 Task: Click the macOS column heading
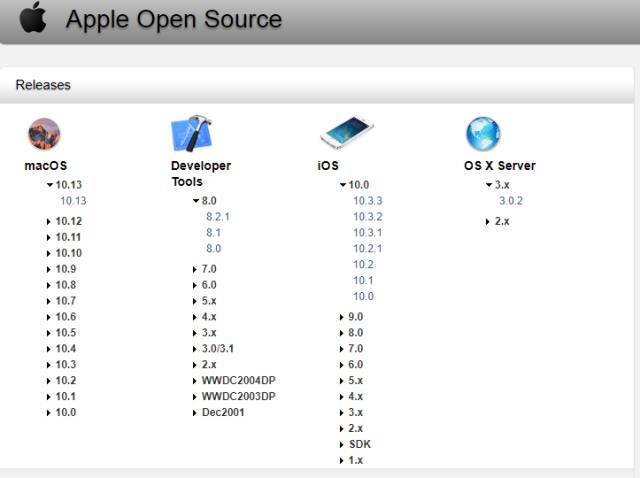click(46, 166)
